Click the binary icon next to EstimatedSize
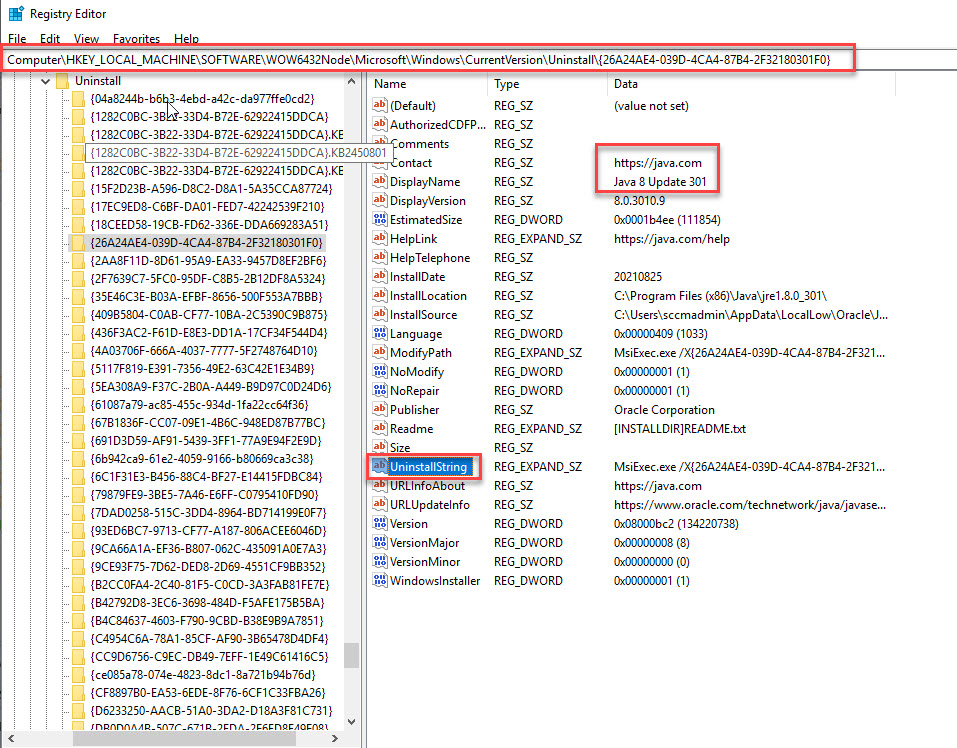957x748 pixels. click(379, 220)
